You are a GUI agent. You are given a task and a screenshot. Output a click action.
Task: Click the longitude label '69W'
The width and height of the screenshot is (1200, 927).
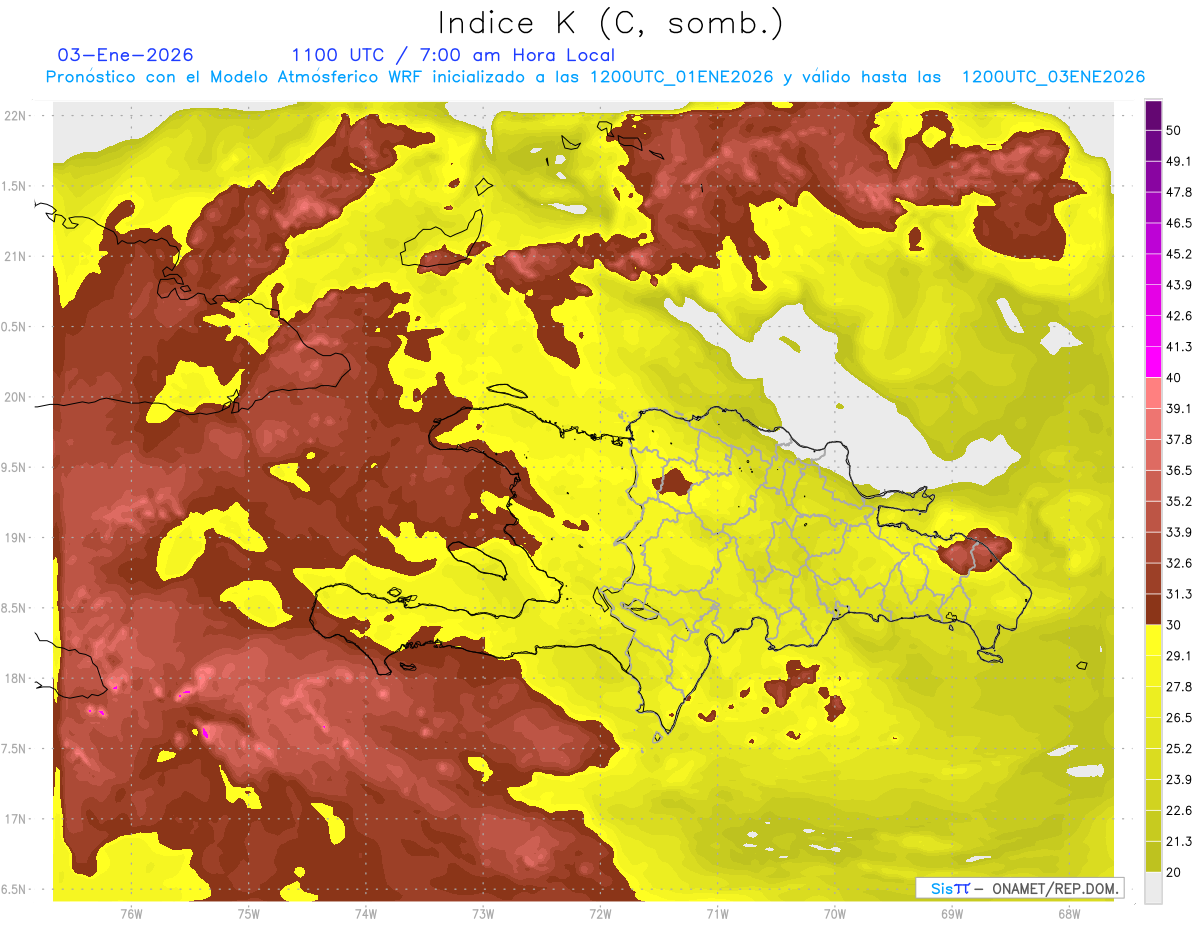pyautogui.click(x=952, y=914)
